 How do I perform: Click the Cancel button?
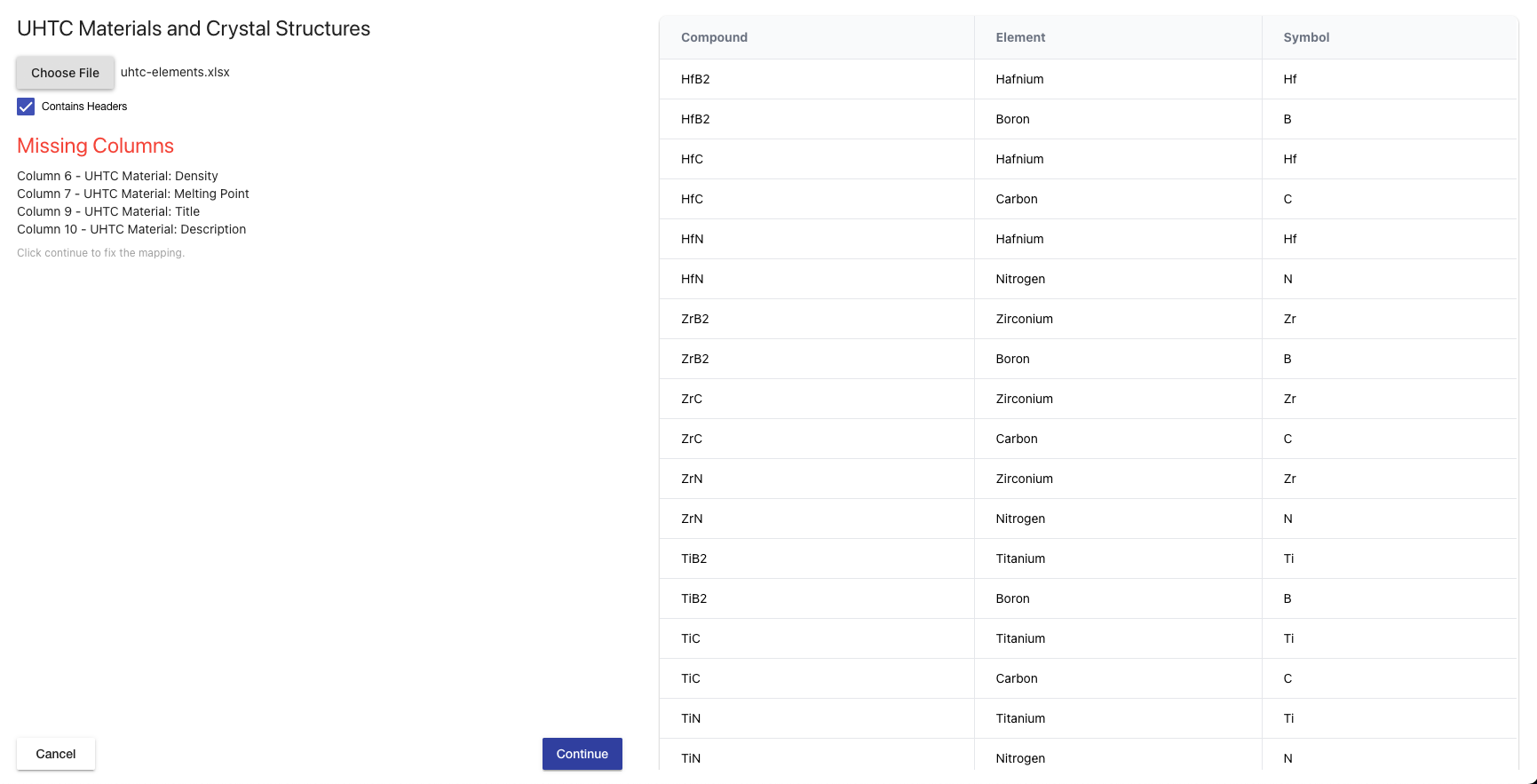click(55, 753)
